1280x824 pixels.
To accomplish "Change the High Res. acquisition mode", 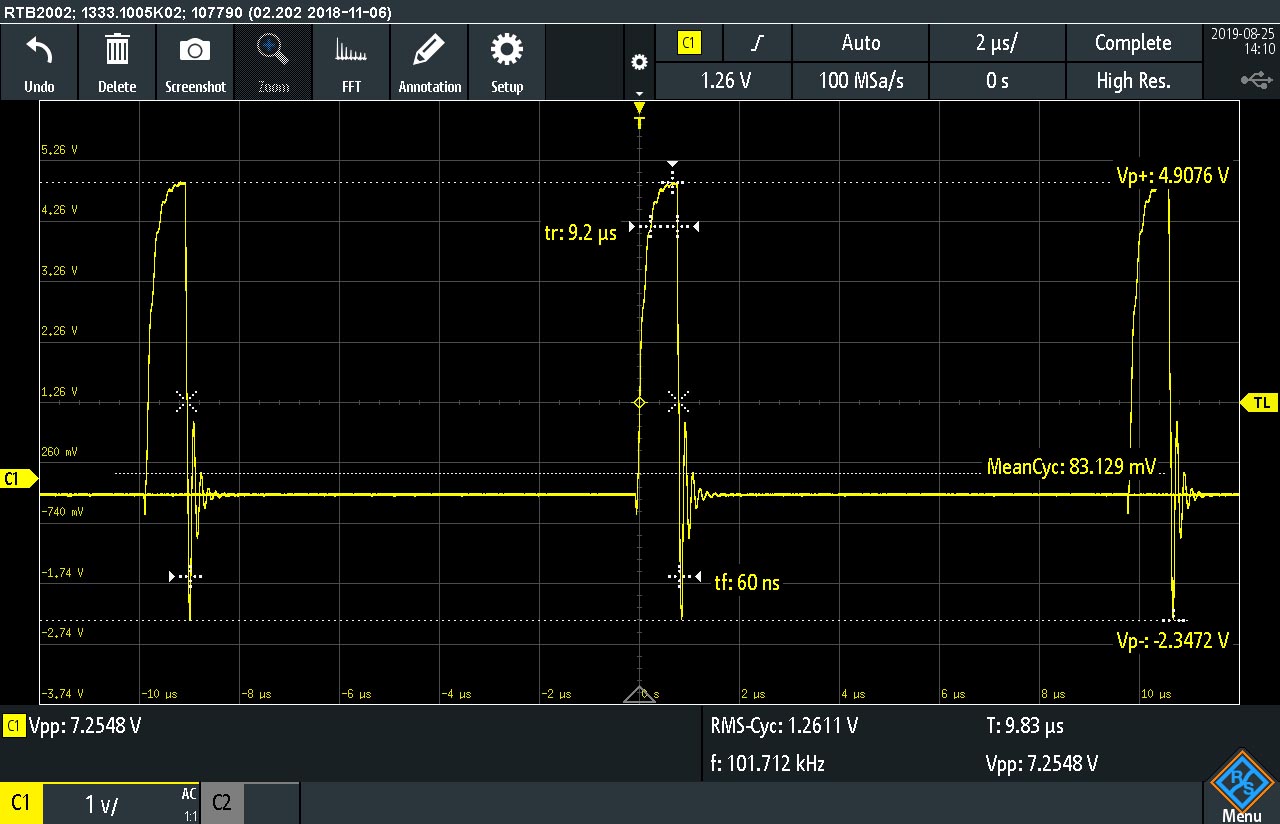I will pyautogui.click(x=1133, y=81).
